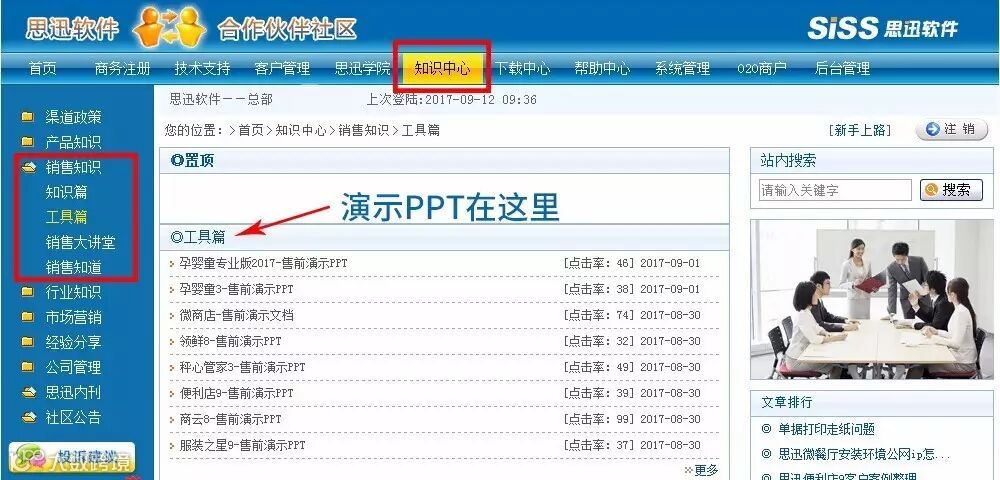Open the 知识篇 subcategory
This screenshot has height=480, width=1000.
66,192
